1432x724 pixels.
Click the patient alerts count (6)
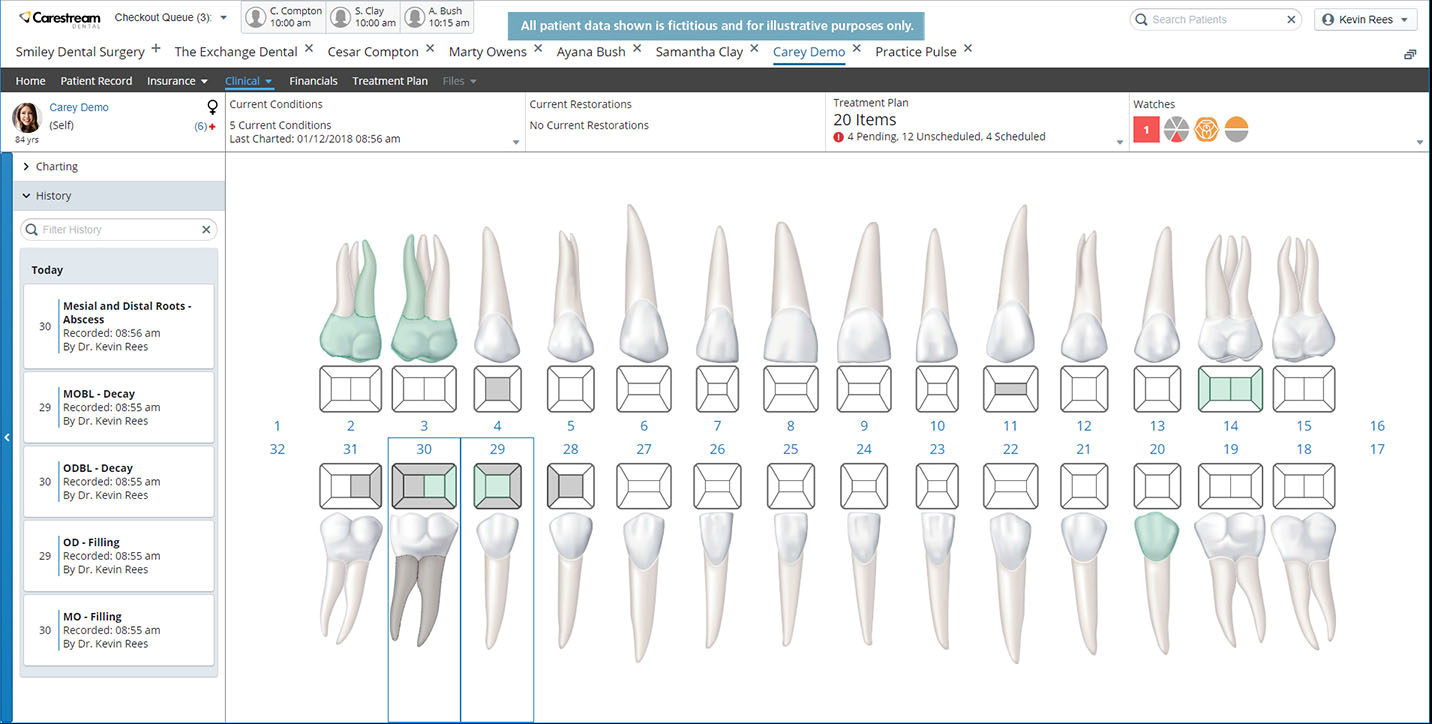pyautogui.click(x=200, y=127)
